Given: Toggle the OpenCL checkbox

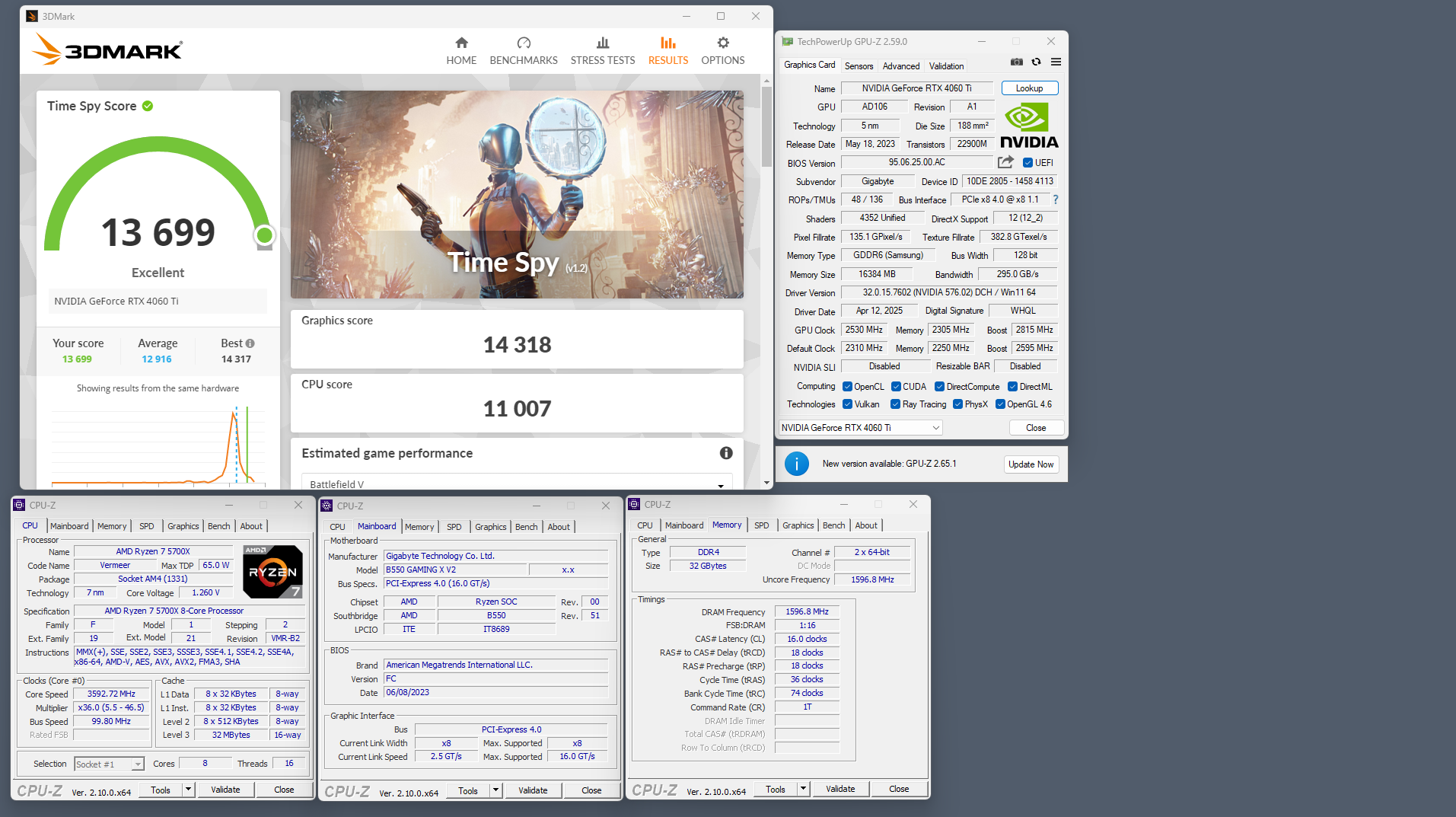Looking at the screenshot, I should pos(847,387).
